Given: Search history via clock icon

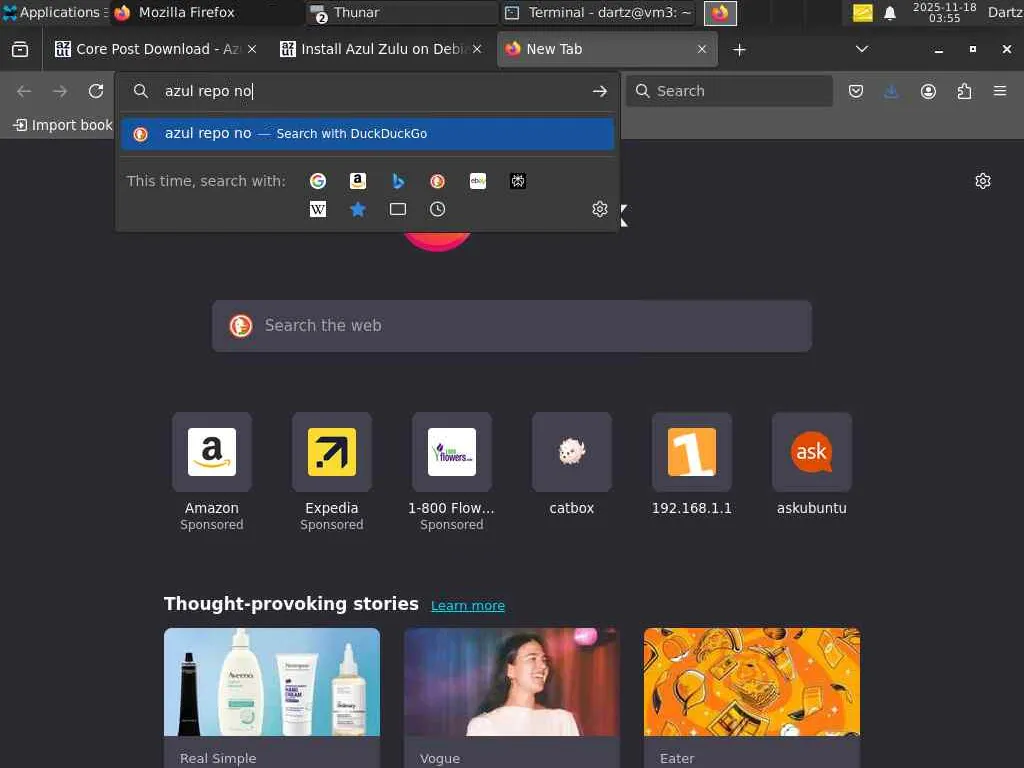Looking at the screenshot, I should click(438, 209).
